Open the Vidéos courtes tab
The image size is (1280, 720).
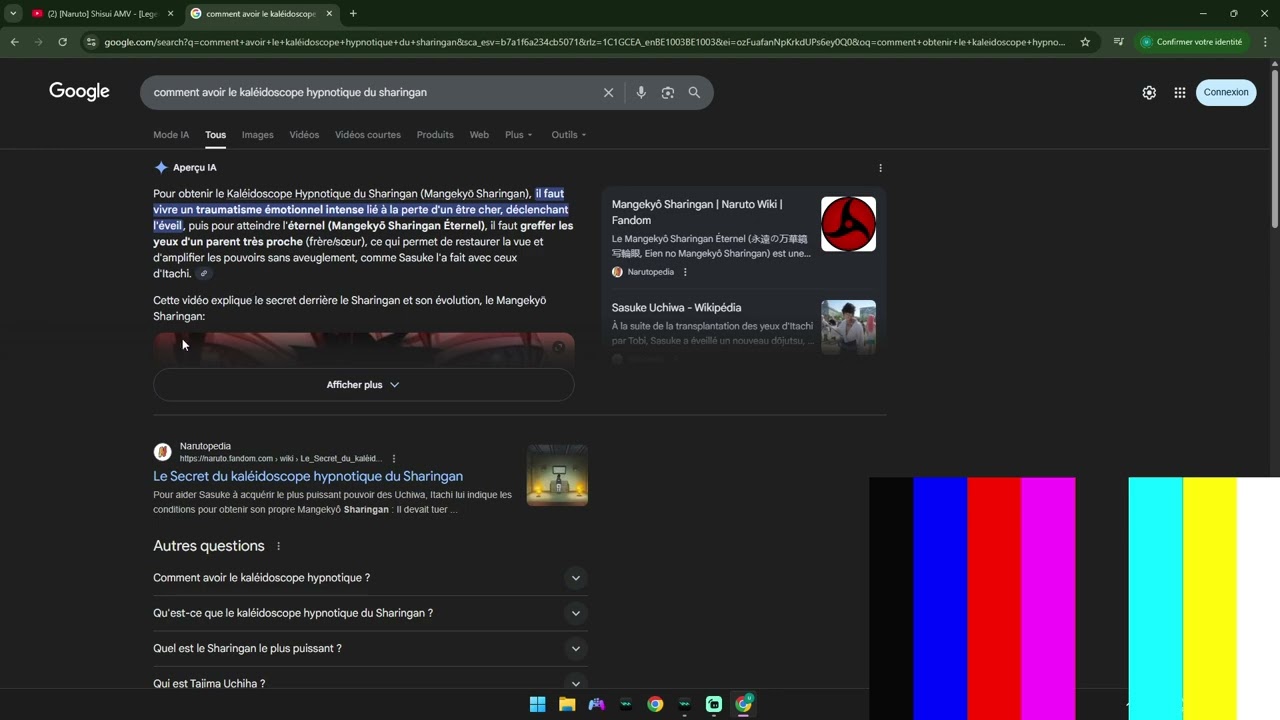(x=368, y=135)
